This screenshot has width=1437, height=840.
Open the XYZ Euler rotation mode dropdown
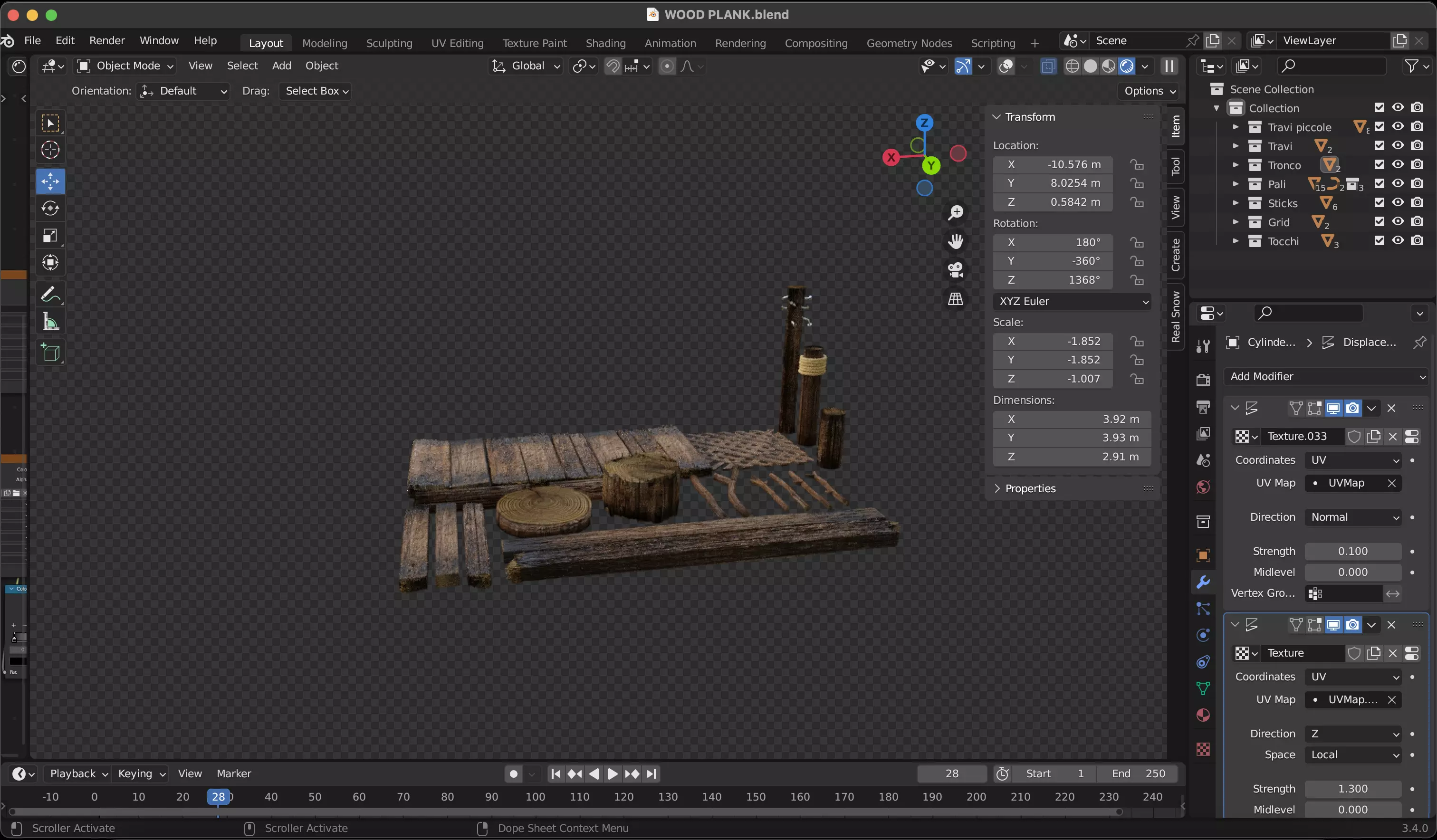click(1072, 301)
